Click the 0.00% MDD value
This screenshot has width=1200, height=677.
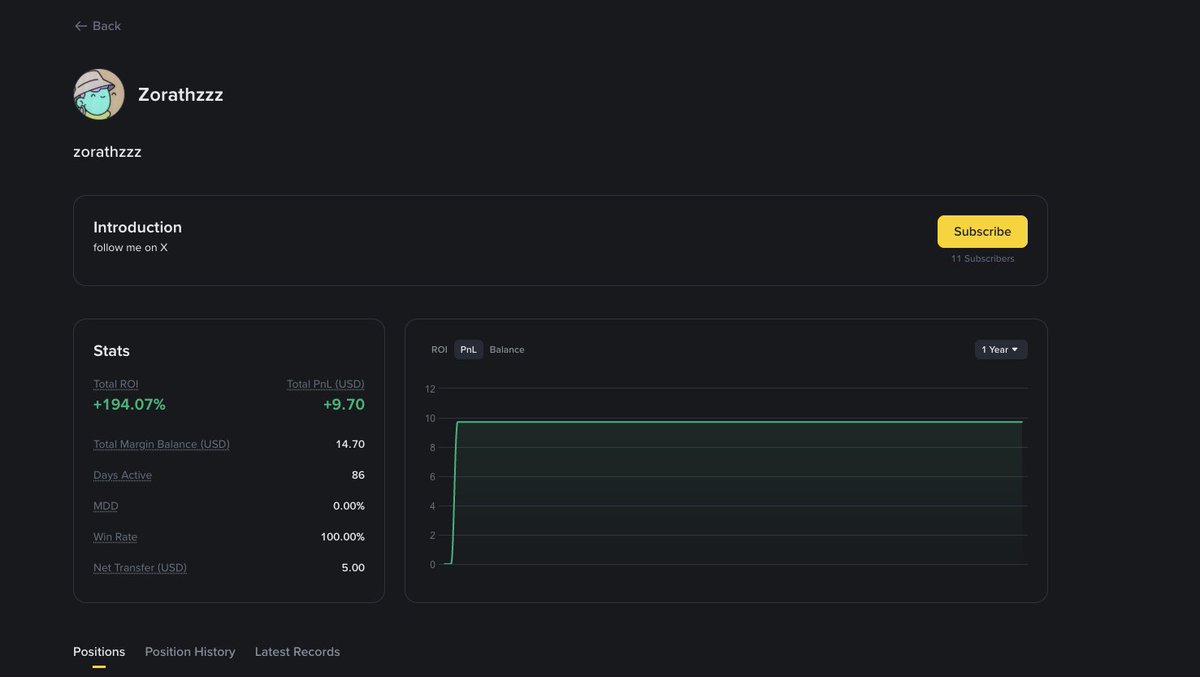[349, 506]
